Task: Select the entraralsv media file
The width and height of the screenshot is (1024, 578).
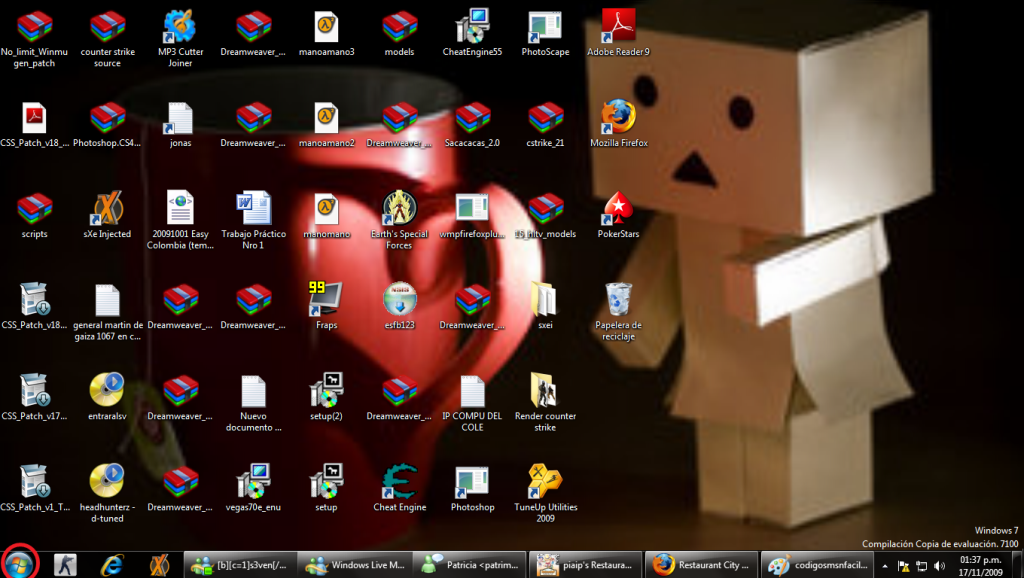Action: click(108, 390)
